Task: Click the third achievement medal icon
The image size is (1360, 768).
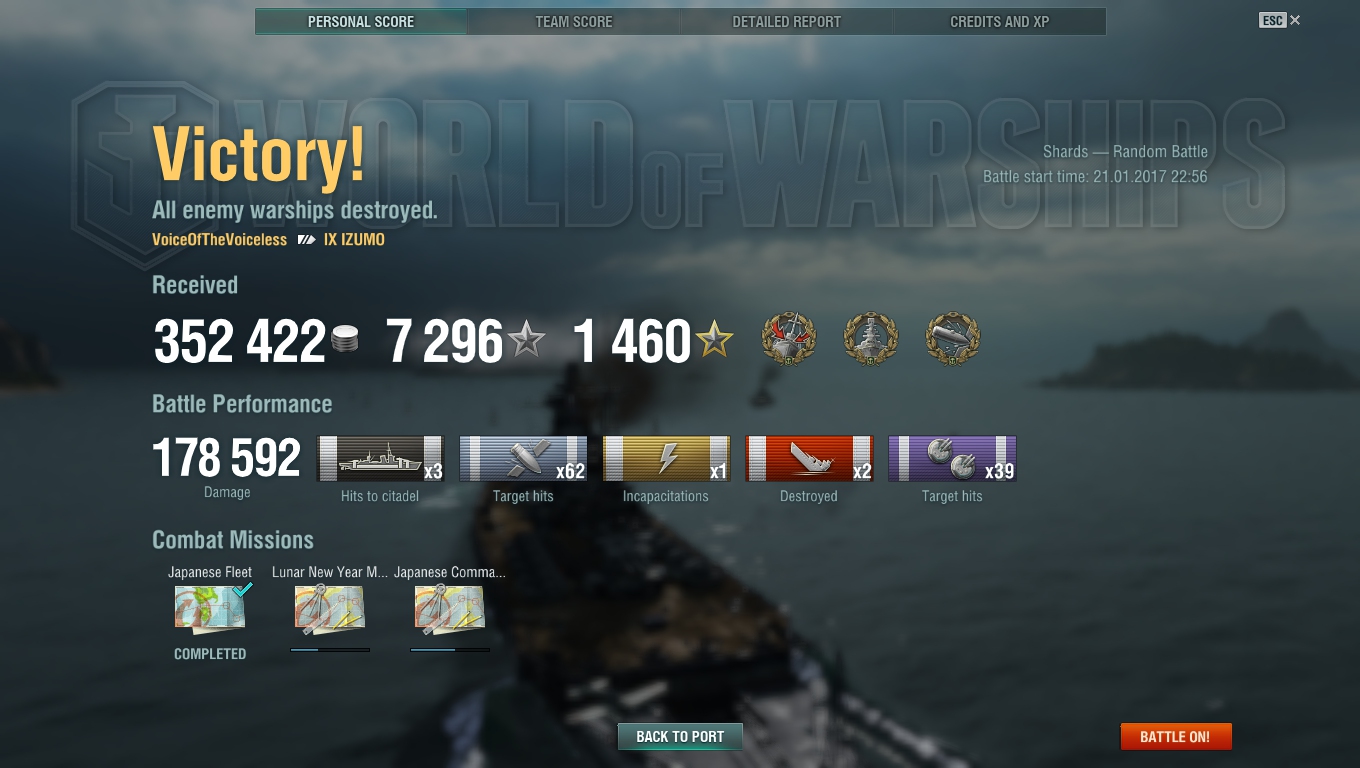Action: pyautogui.click(x=953, y=338)
